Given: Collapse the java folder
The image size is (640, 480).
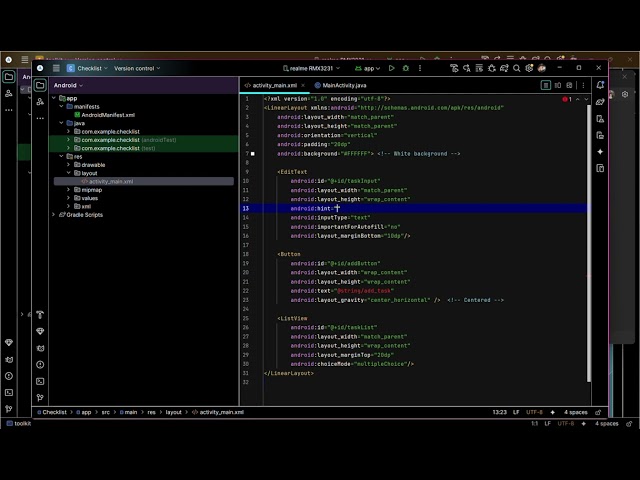Looking at the screenshot, I should 61,123.
